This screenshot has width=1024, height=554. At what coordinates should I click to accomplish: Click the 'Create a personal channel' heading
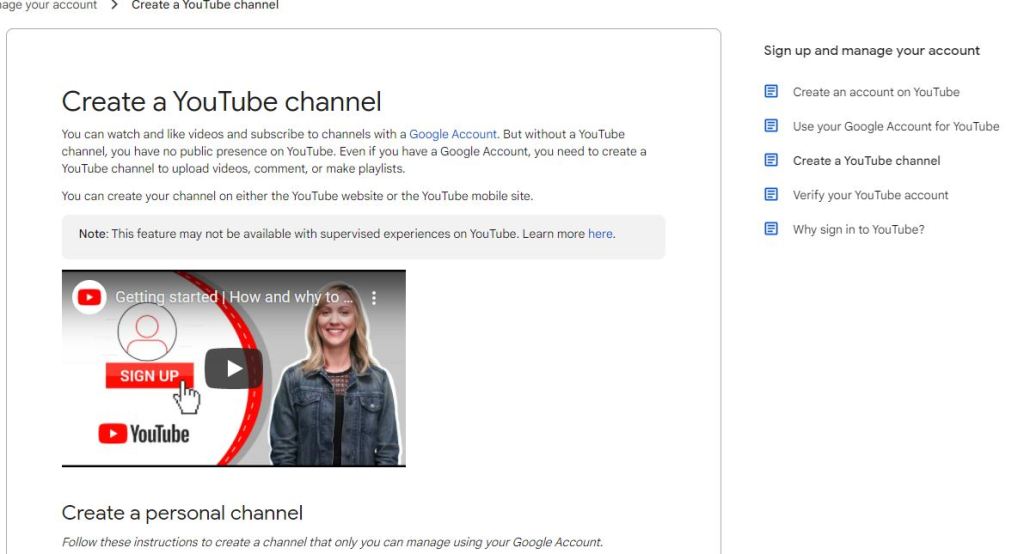click(x=182, y=513)
